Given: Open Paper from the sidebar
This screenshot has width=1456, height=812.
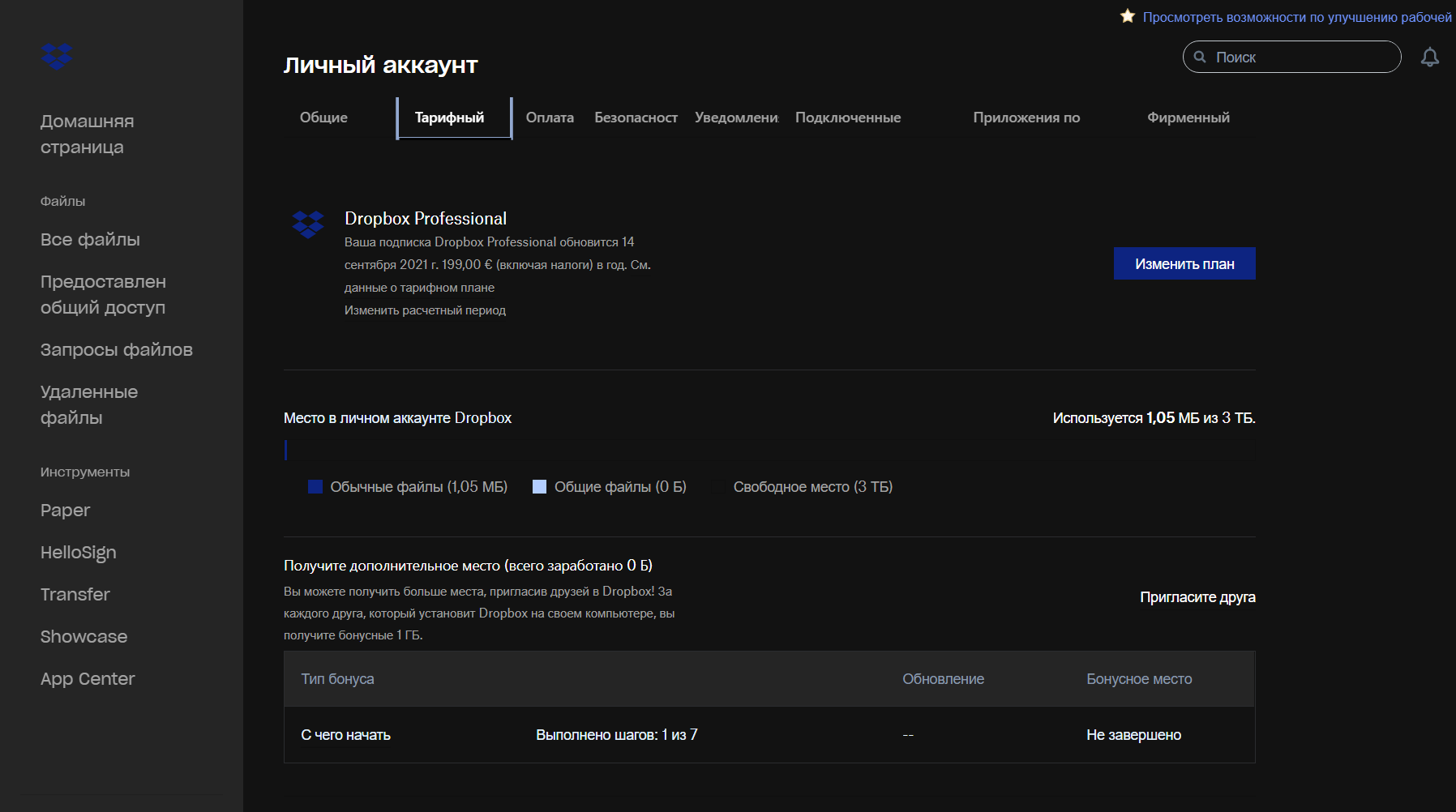Looking at the screenshot, I should (x=65, y=511).
